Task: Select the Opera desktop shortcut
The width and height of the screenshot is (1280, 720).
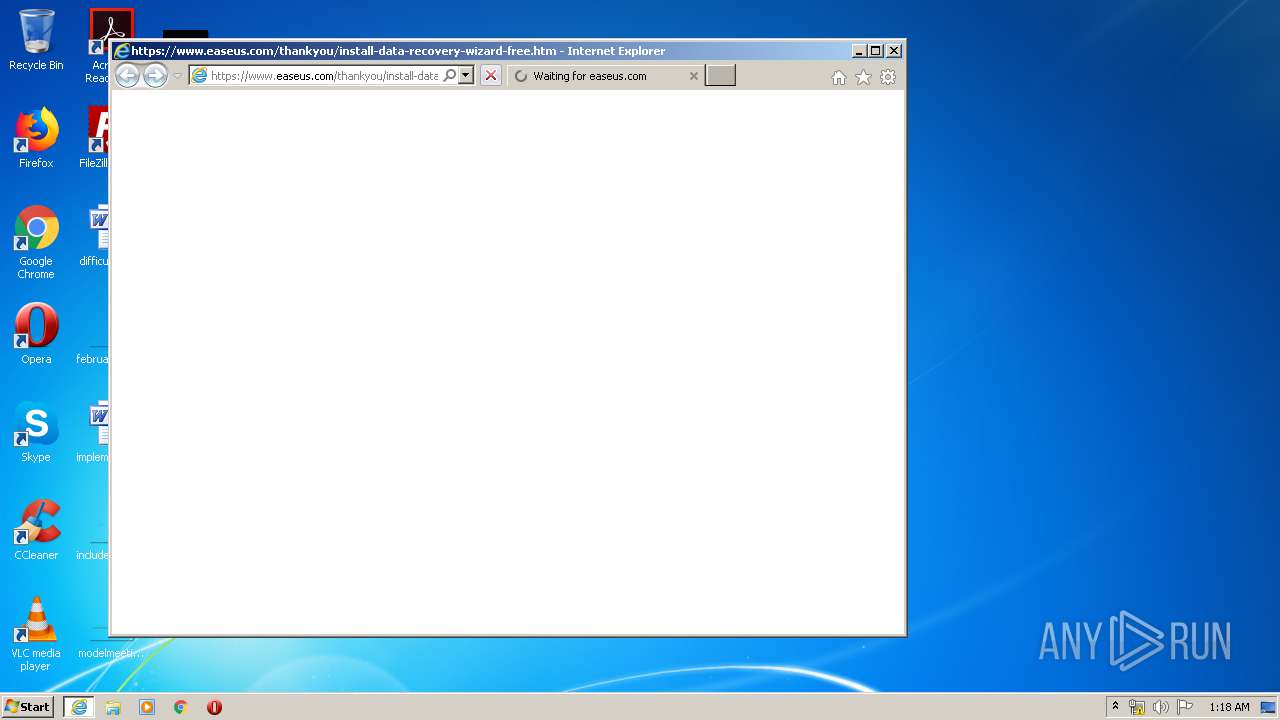Action: tap(36, 334)
